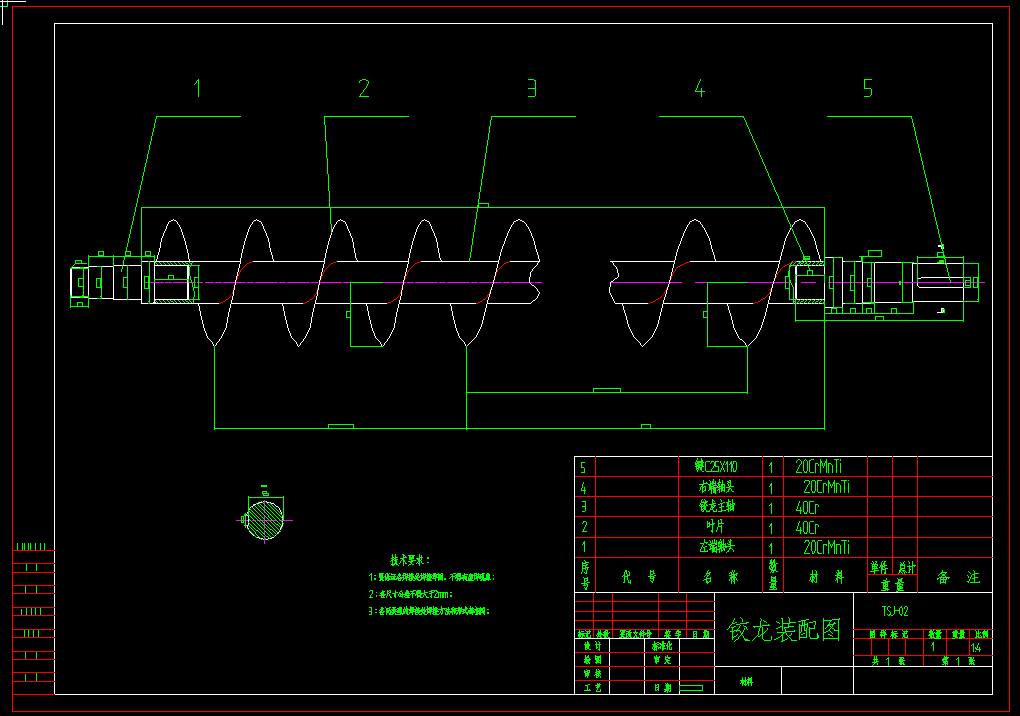Viewport: 1020px width, 716px height.
Task: Select part callout number 1 above the screw
Action: (x=197, y=88)
